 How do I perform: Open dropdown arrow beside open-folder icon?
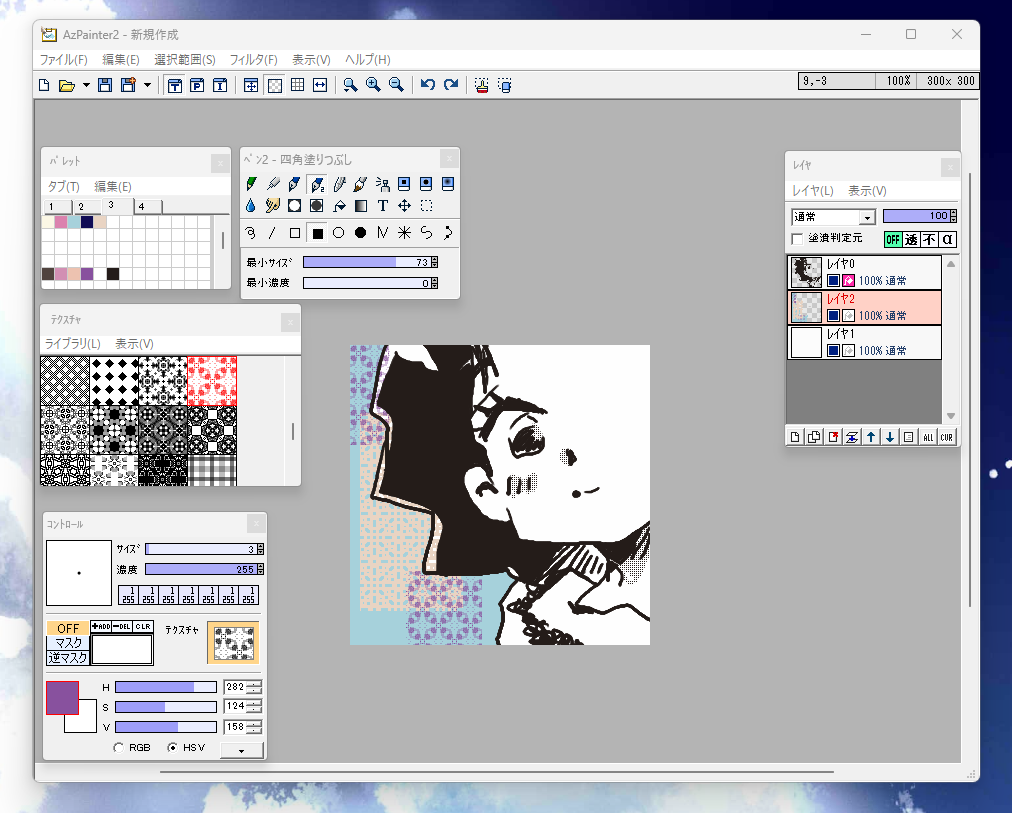(86, 85)
